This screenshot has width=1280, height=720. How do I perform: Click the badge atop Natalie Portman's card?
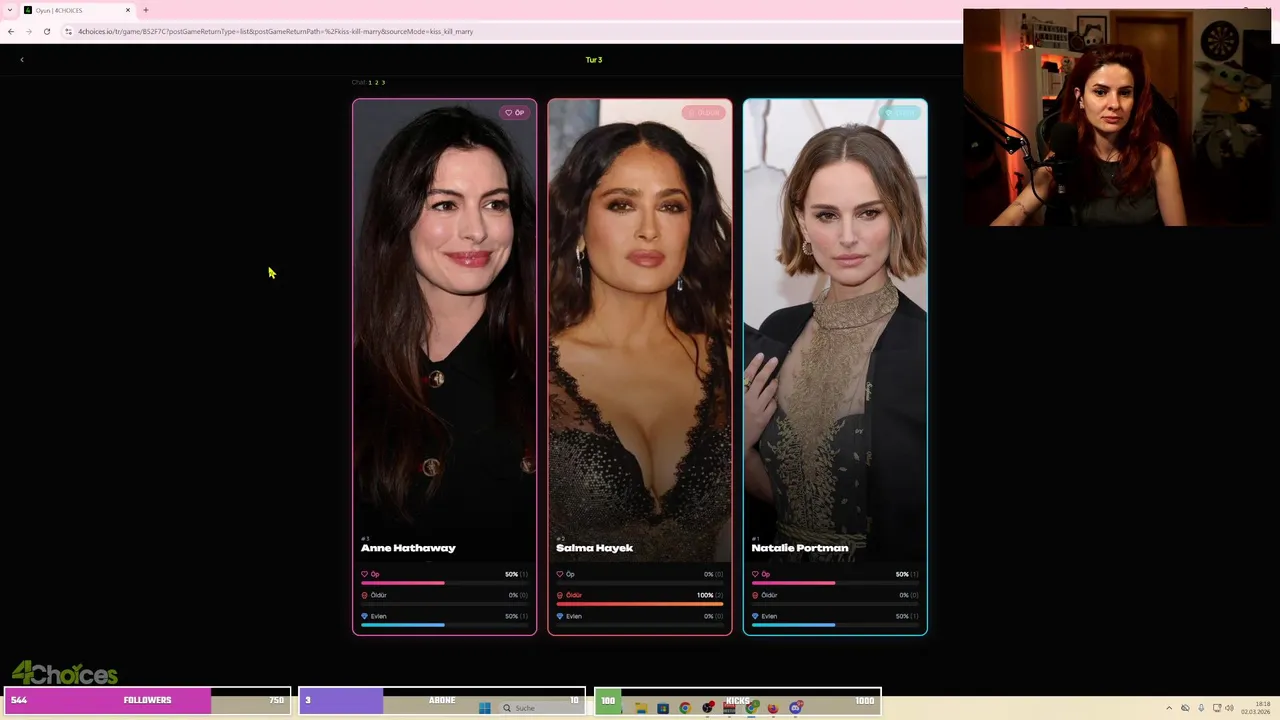[900, 112]
